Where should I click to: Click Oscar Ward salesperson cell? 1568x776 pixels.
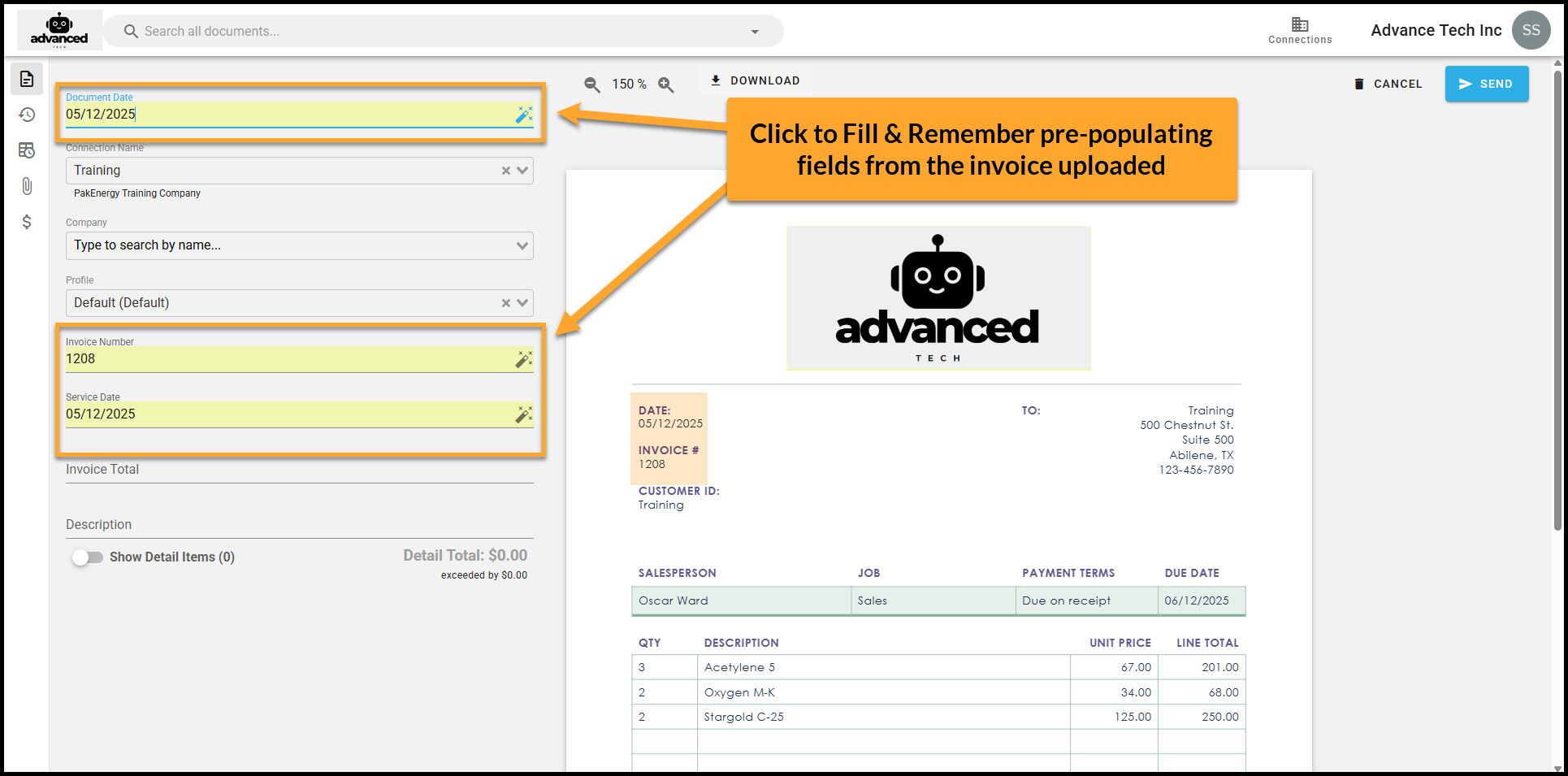click(741, 601)
